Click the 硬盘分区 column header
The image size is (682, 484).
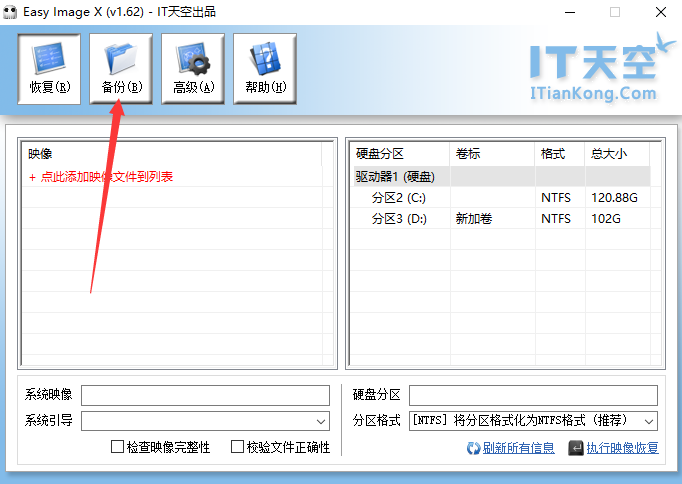point(401,154)
